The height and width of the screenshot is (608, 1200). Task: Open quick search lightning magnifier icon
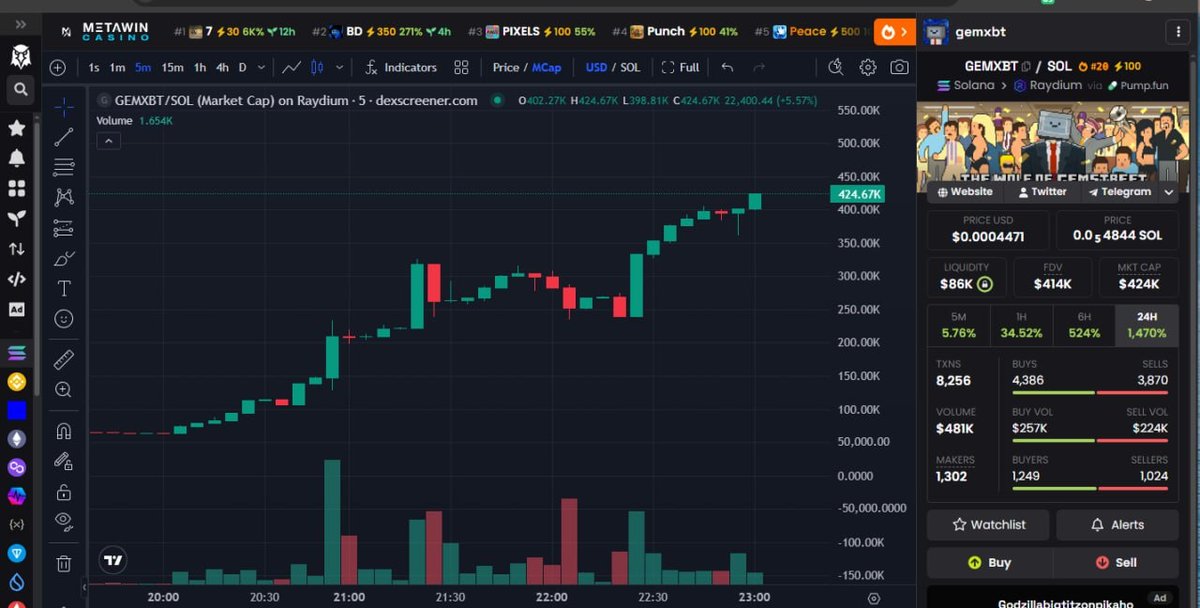(836, 68)
